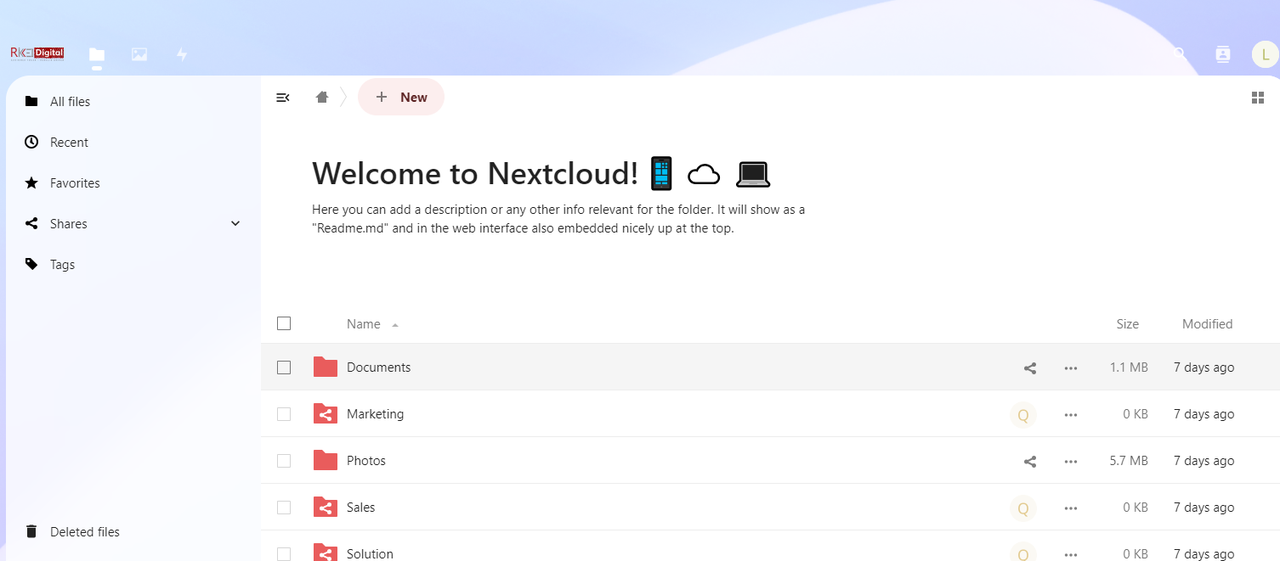Click the Sales shared folder icon
1280x561 pixels.
tap(325, 507)
